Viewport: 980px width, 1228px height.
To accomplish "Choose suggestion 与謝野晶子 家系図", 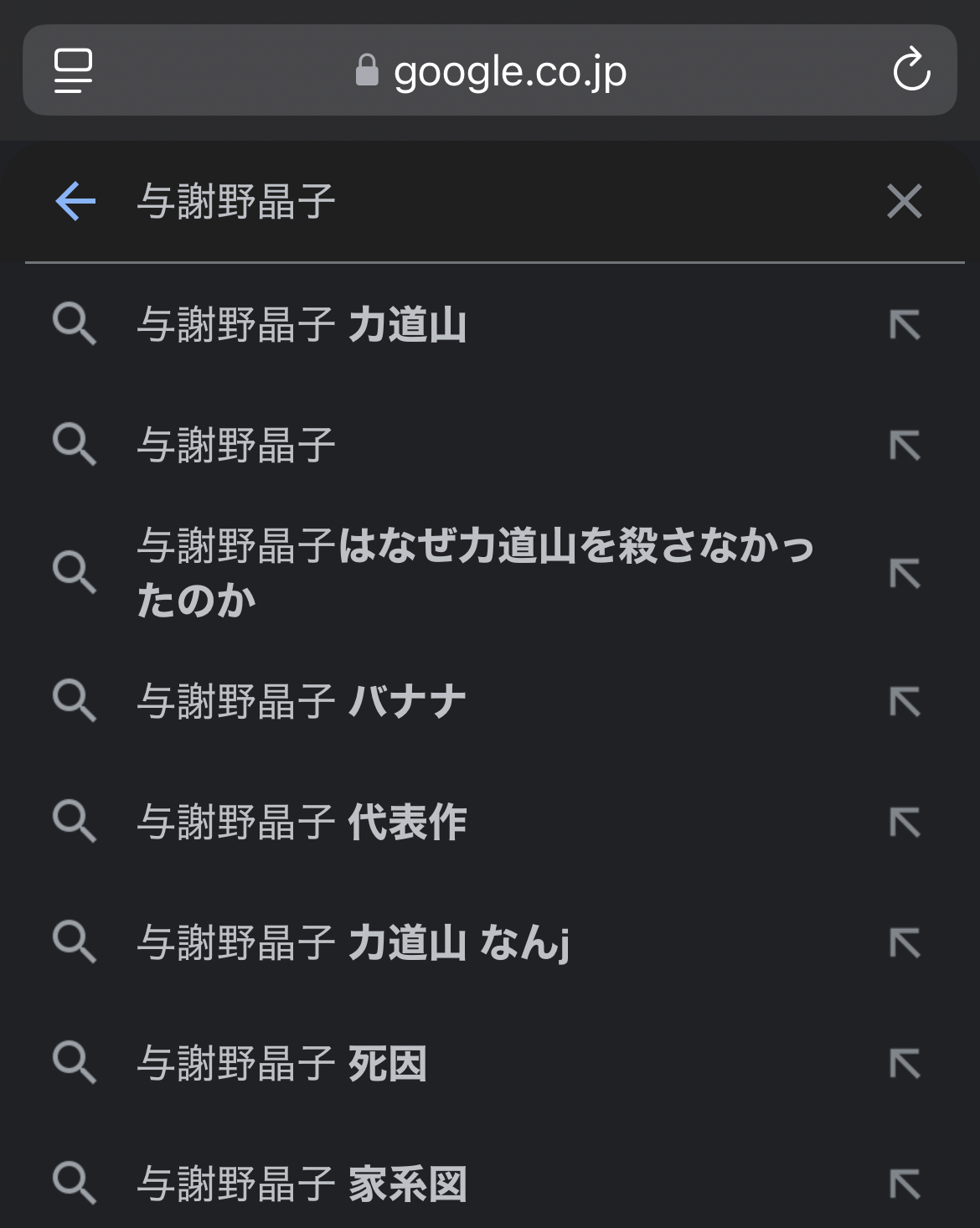I will pyautogui.click(x=302, y=1184).
